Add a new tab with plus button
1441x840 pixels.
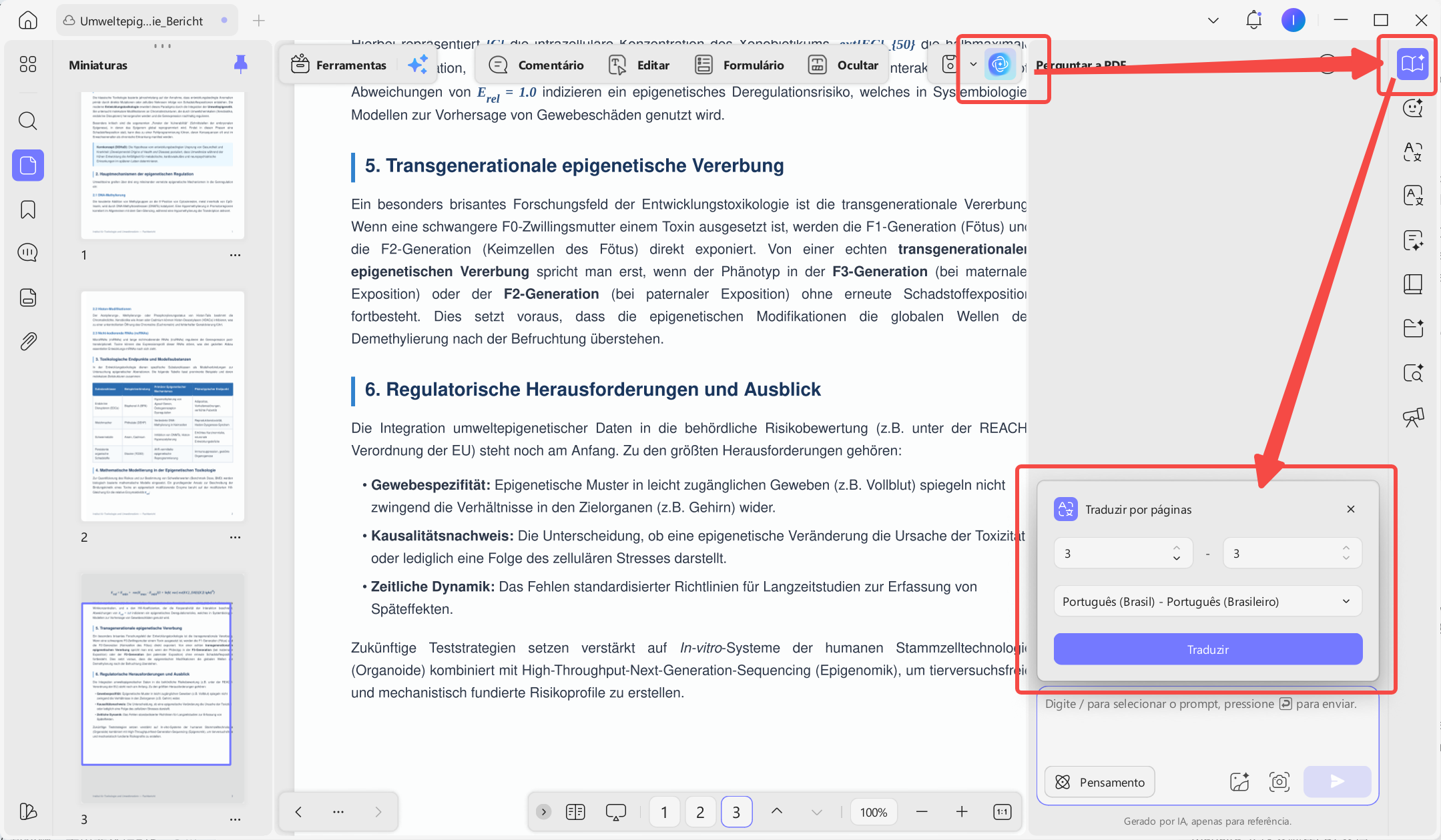259,21
